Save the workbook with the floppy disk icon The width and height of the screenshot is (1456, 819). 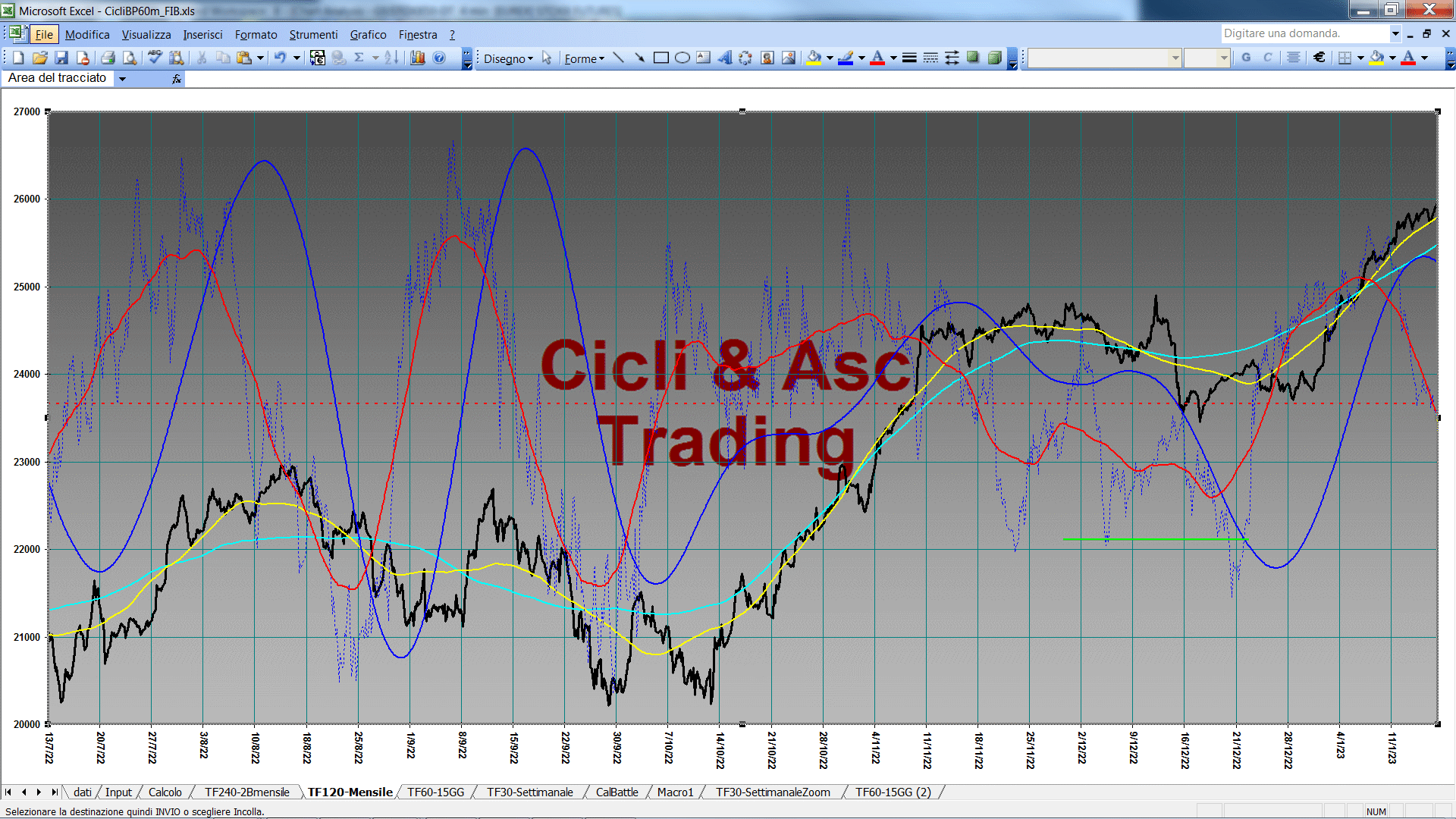click(61, 58)
